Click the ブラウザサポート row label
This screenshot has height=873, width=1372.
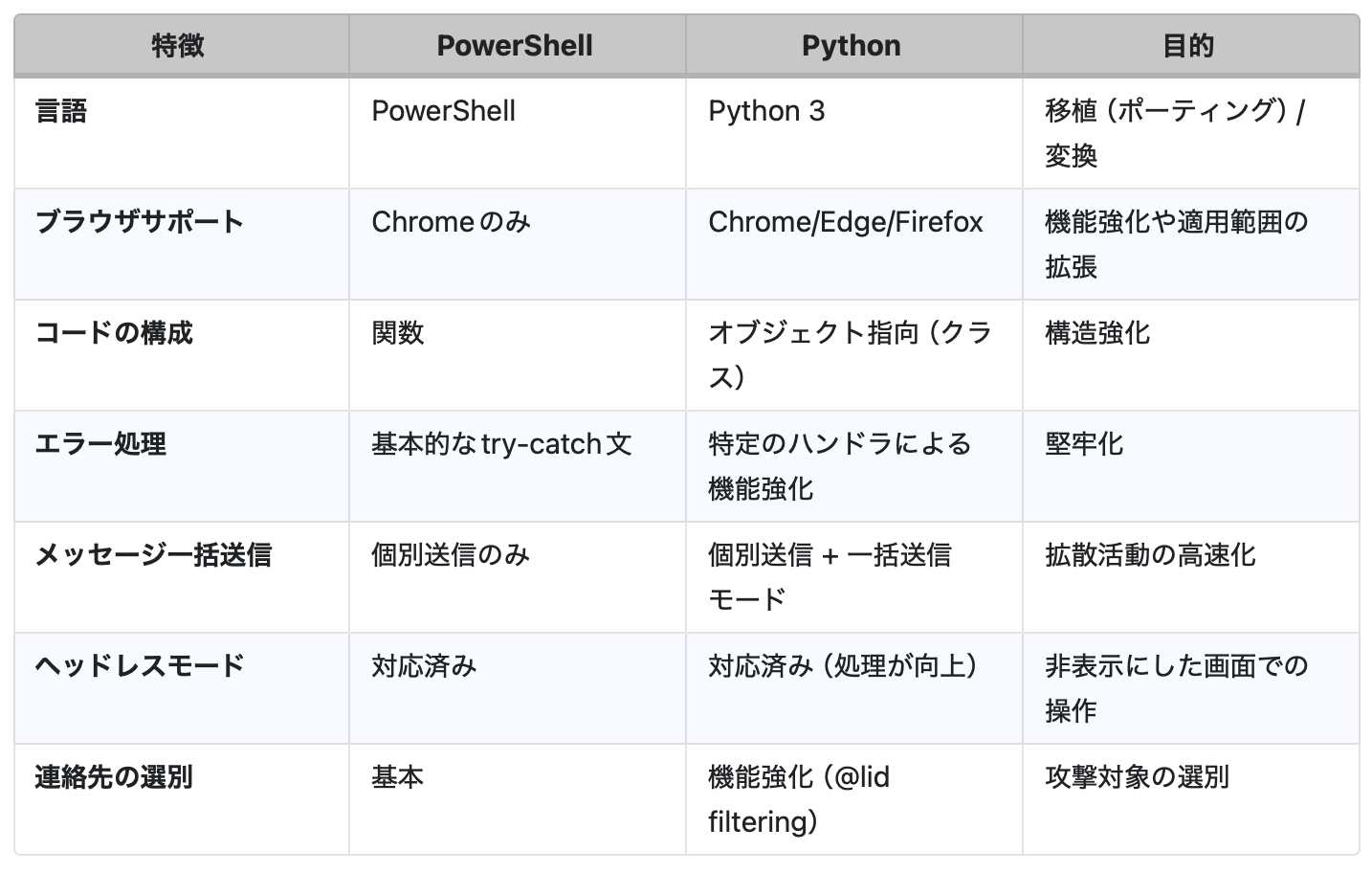[140, 222]
